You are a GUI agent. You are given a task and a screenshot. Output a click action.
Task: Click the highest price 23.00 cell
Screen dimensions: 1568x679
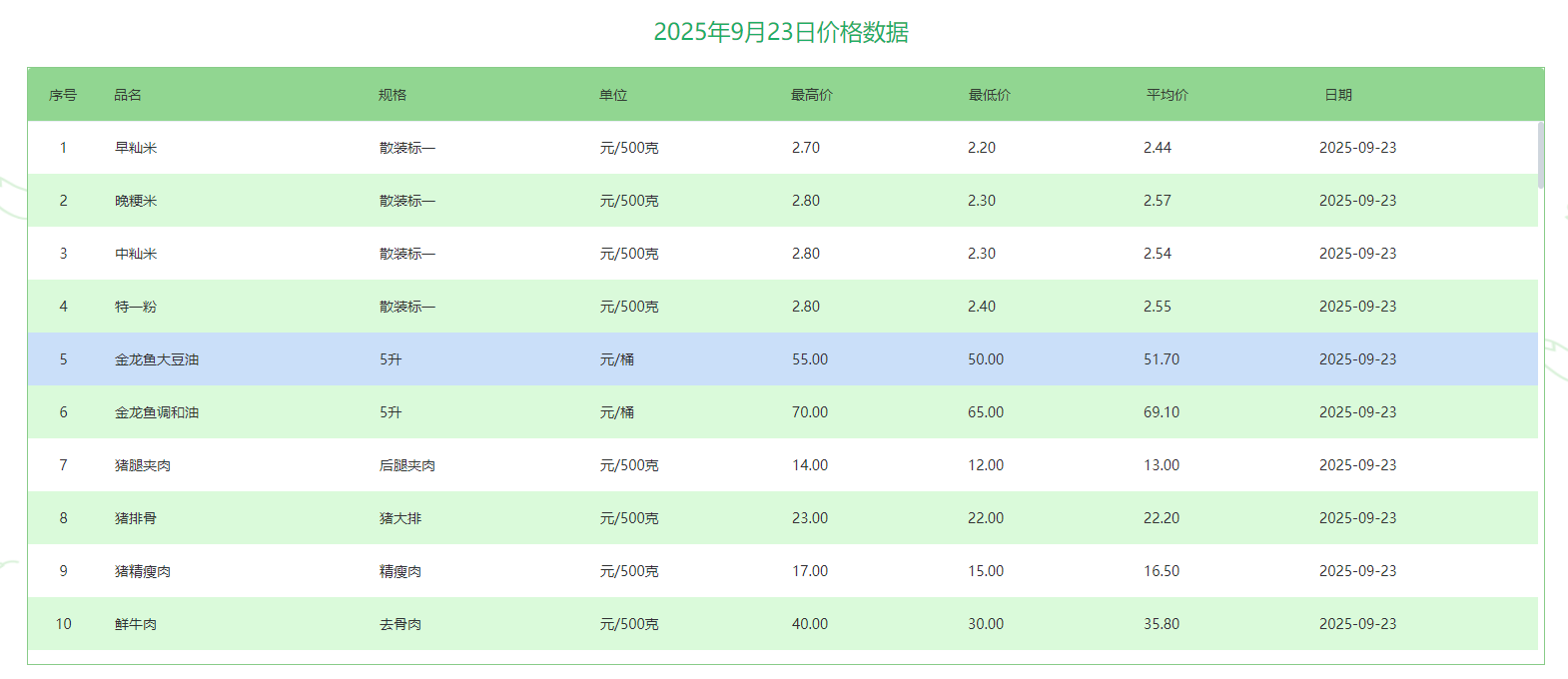coord(810,518)
